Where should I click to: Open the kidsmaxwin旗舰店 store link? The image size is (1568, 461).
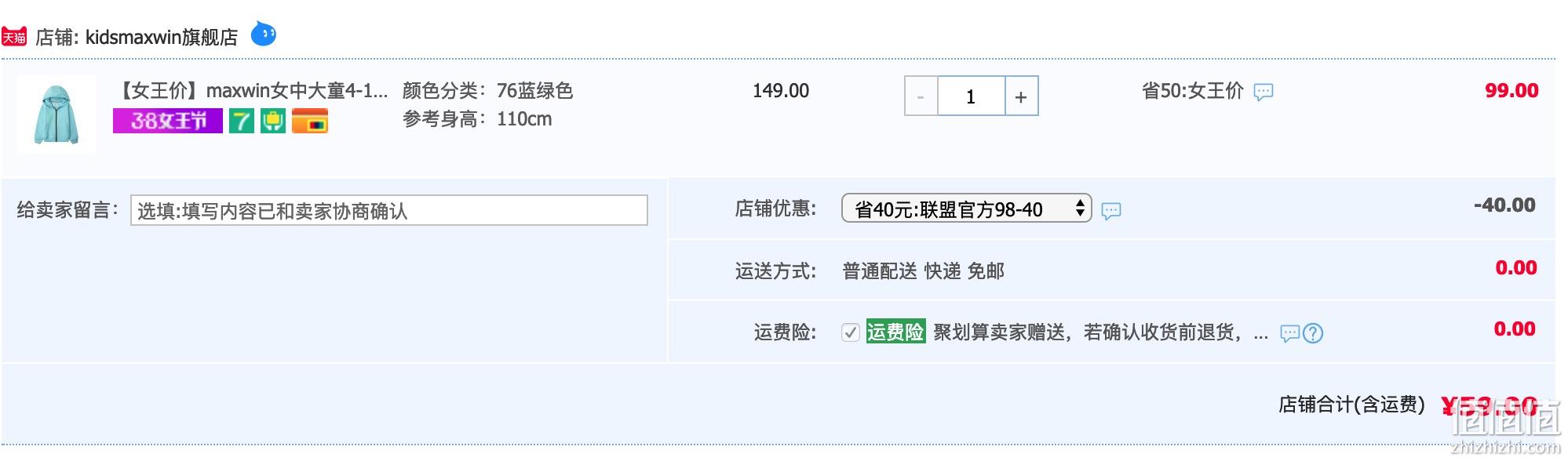pyautogui.click(x=162, y=37)
